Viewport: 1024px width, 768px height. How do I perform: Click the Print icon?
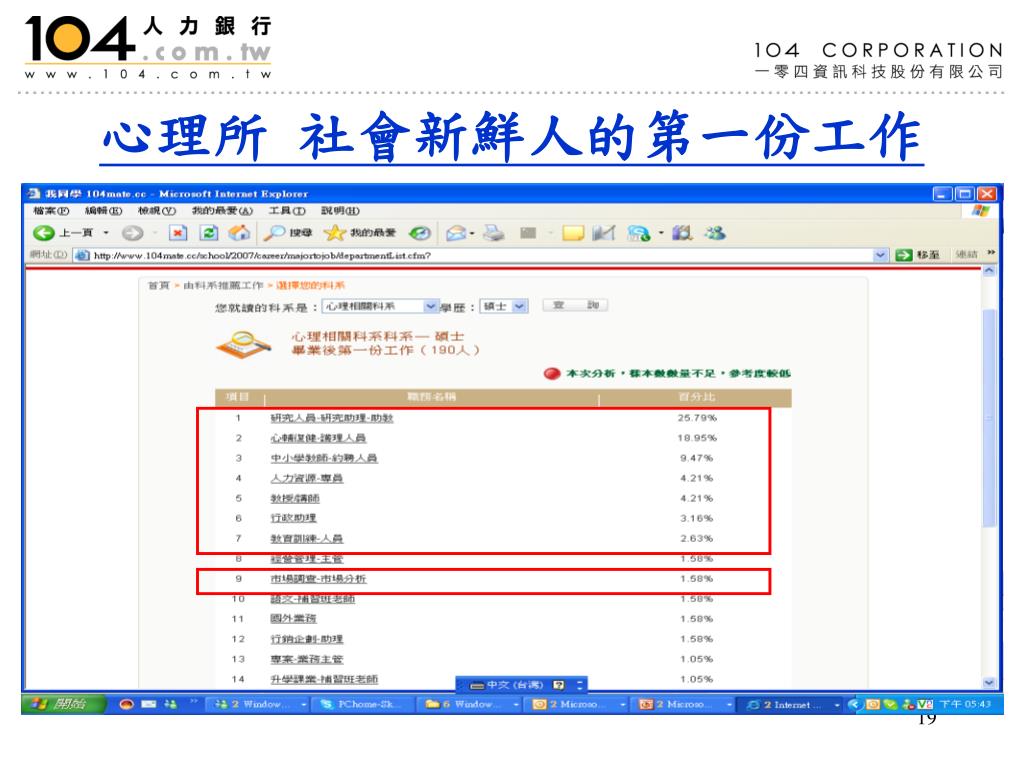[x=494, y=232]
